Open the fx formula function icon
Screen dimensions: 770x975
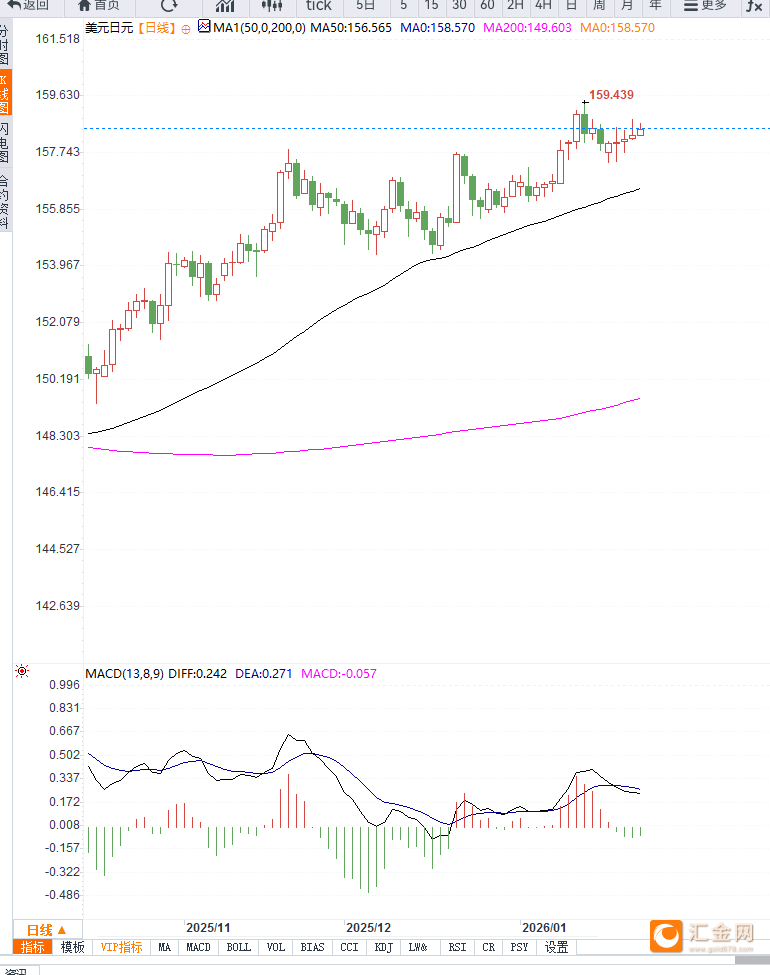tap(754, 5)
